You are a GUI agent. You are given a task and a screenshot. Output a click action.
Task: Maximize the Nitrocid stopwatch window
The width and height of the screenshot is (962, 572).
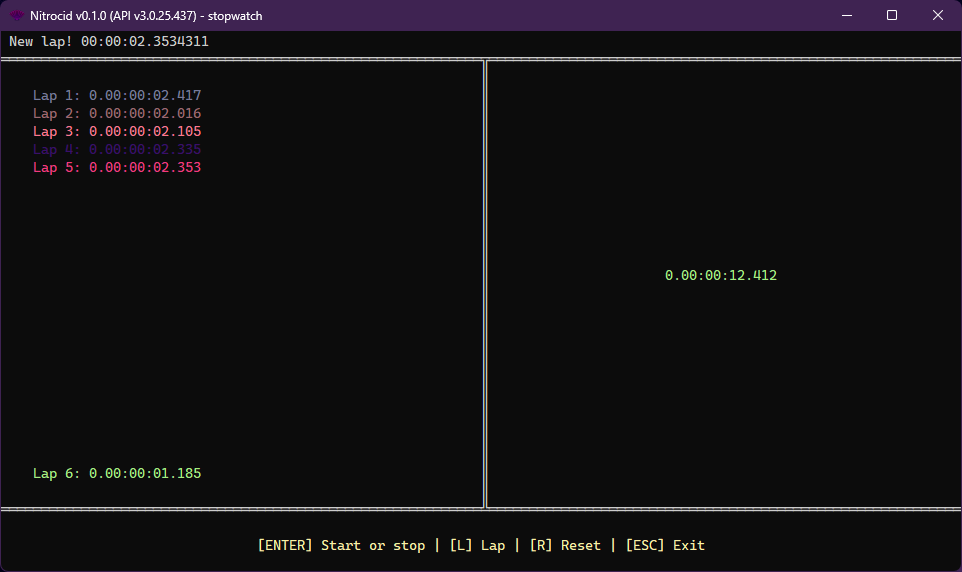(892, 15)
